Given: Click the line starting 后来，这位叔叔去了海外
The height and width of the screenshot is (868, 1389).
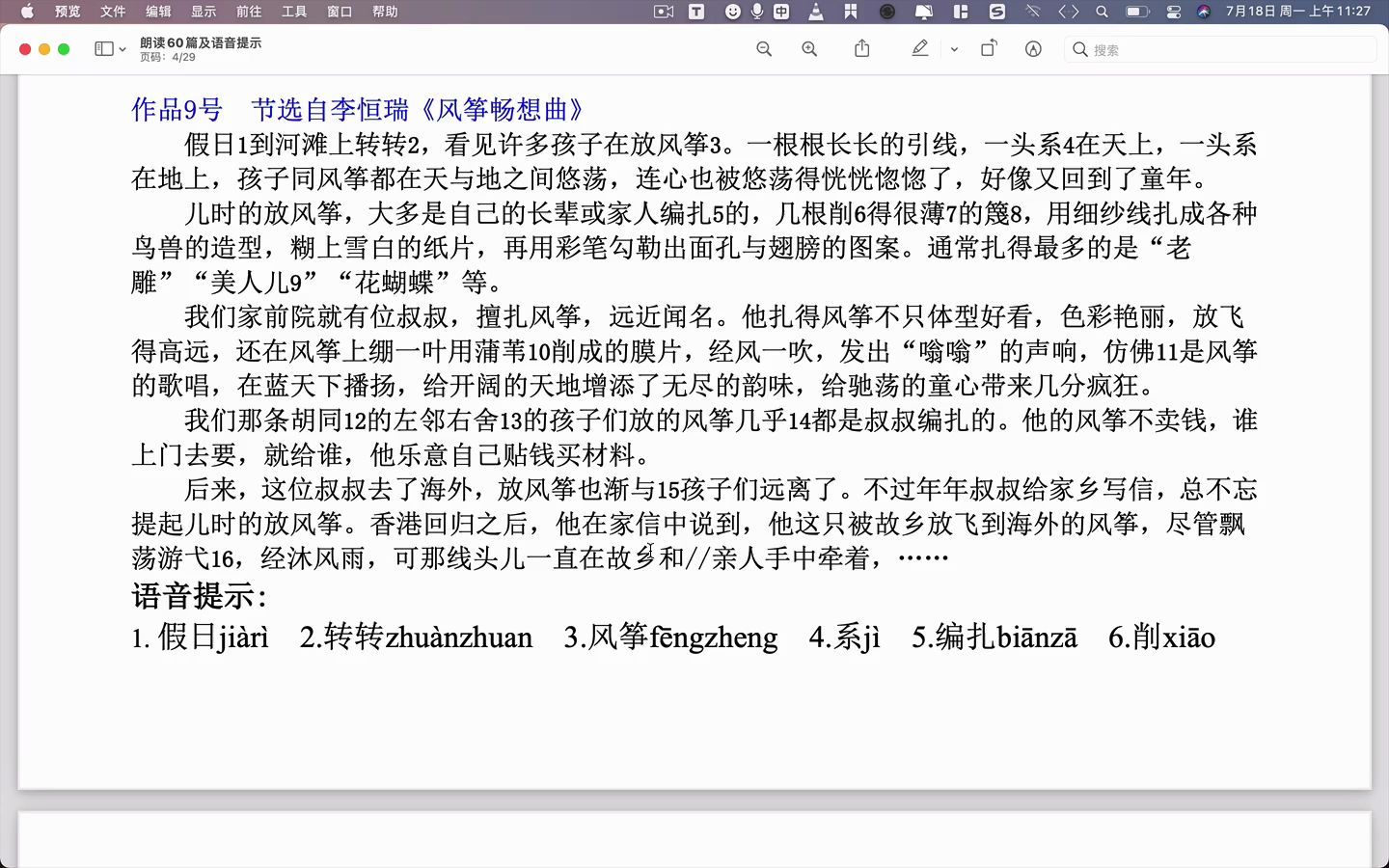Looking at the screenshot, I should click(721, 489).
